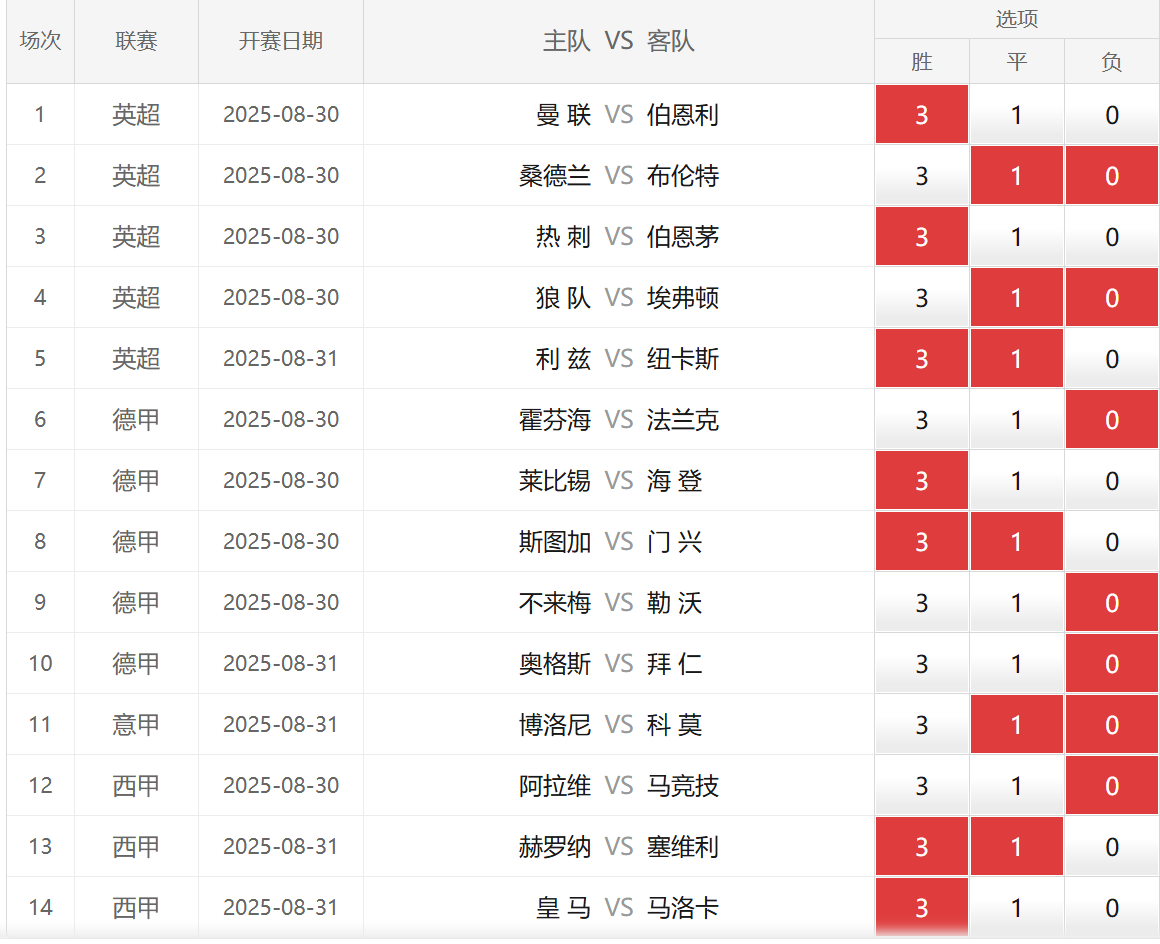Select draw option 1 for 奥格斯 vs 拜仁
Screen dimensions: 1160x944
pyautogui.click(x=1016, y=664)
